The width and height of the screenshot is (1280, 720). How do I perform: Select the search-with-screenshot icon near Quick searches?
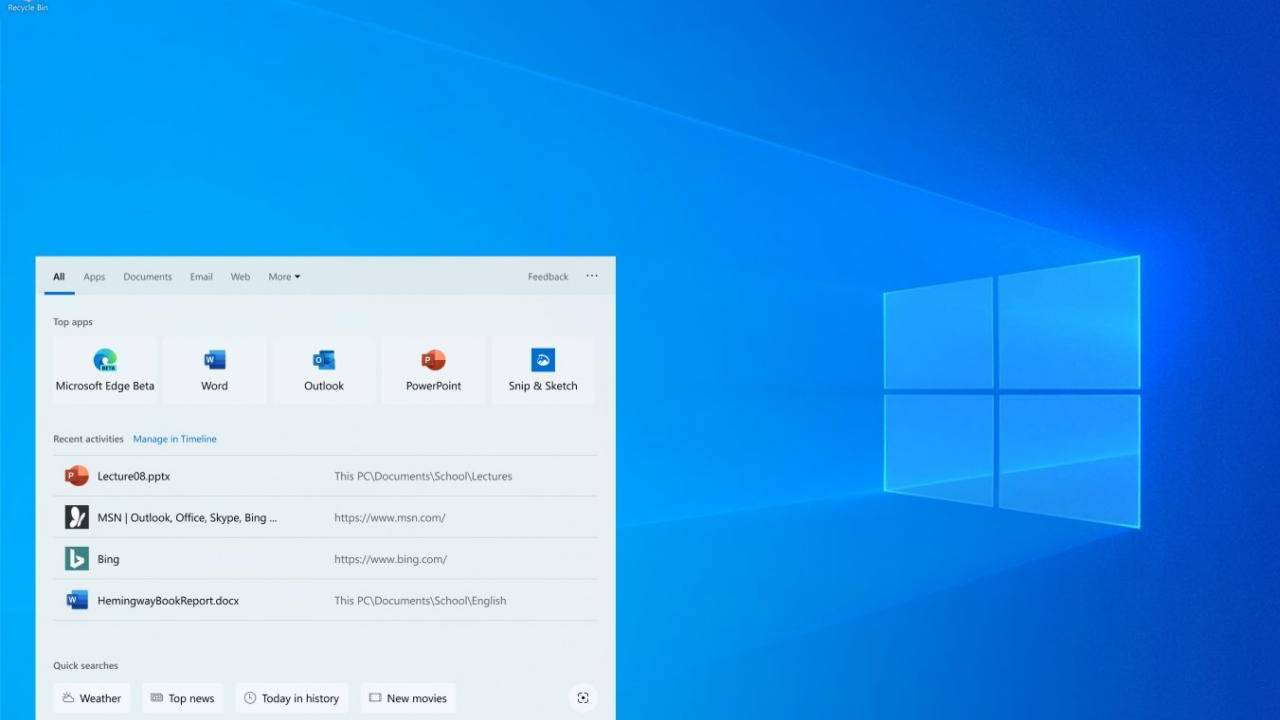(583, 697)
